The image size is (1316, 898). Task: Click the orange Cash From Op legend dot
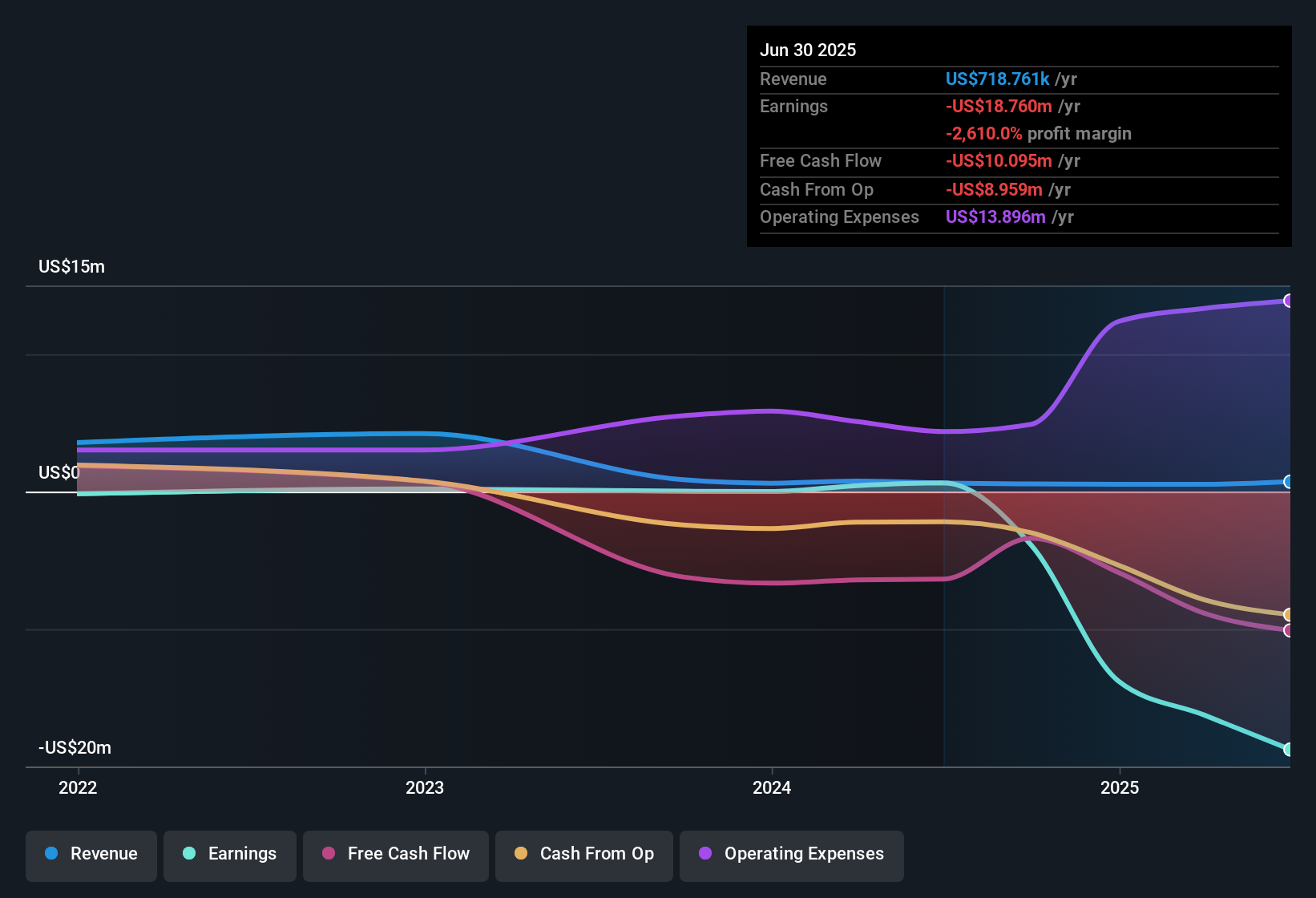[520, 854]
